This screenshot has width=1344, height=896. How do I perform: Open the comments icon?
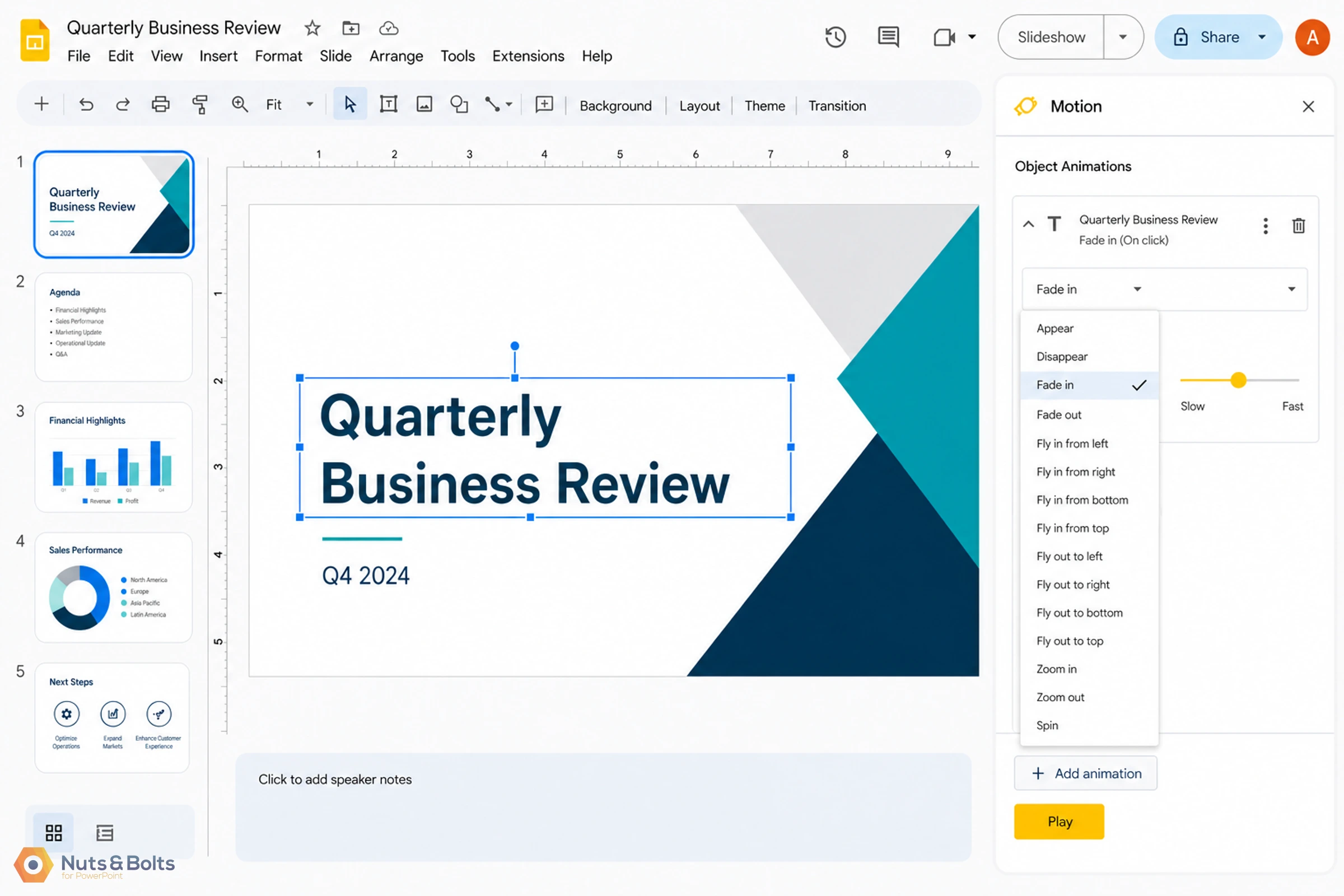(x=888, y=38)
